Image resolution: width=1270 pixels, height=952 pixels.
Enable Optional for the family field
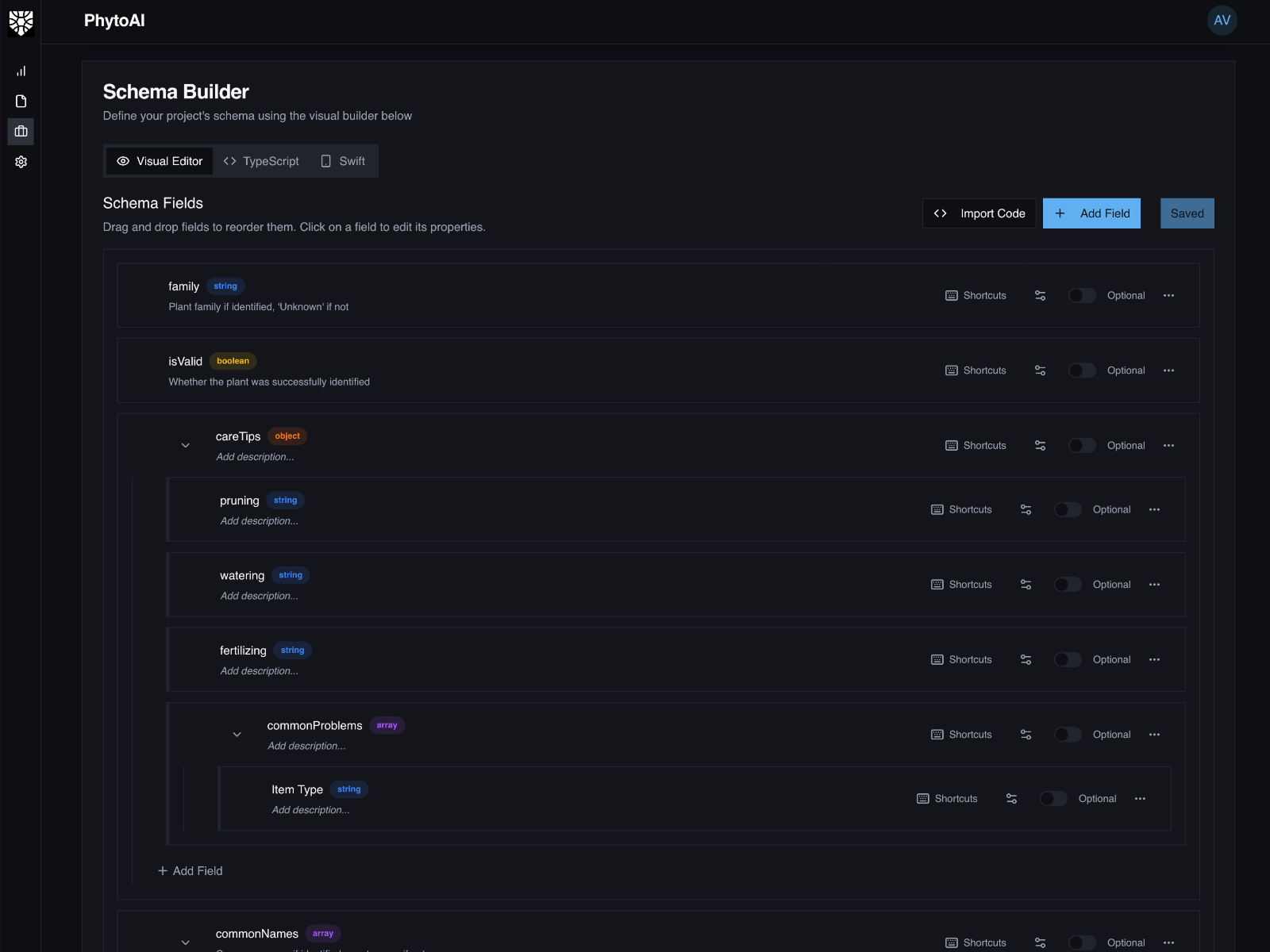[x=1081, y=295]
